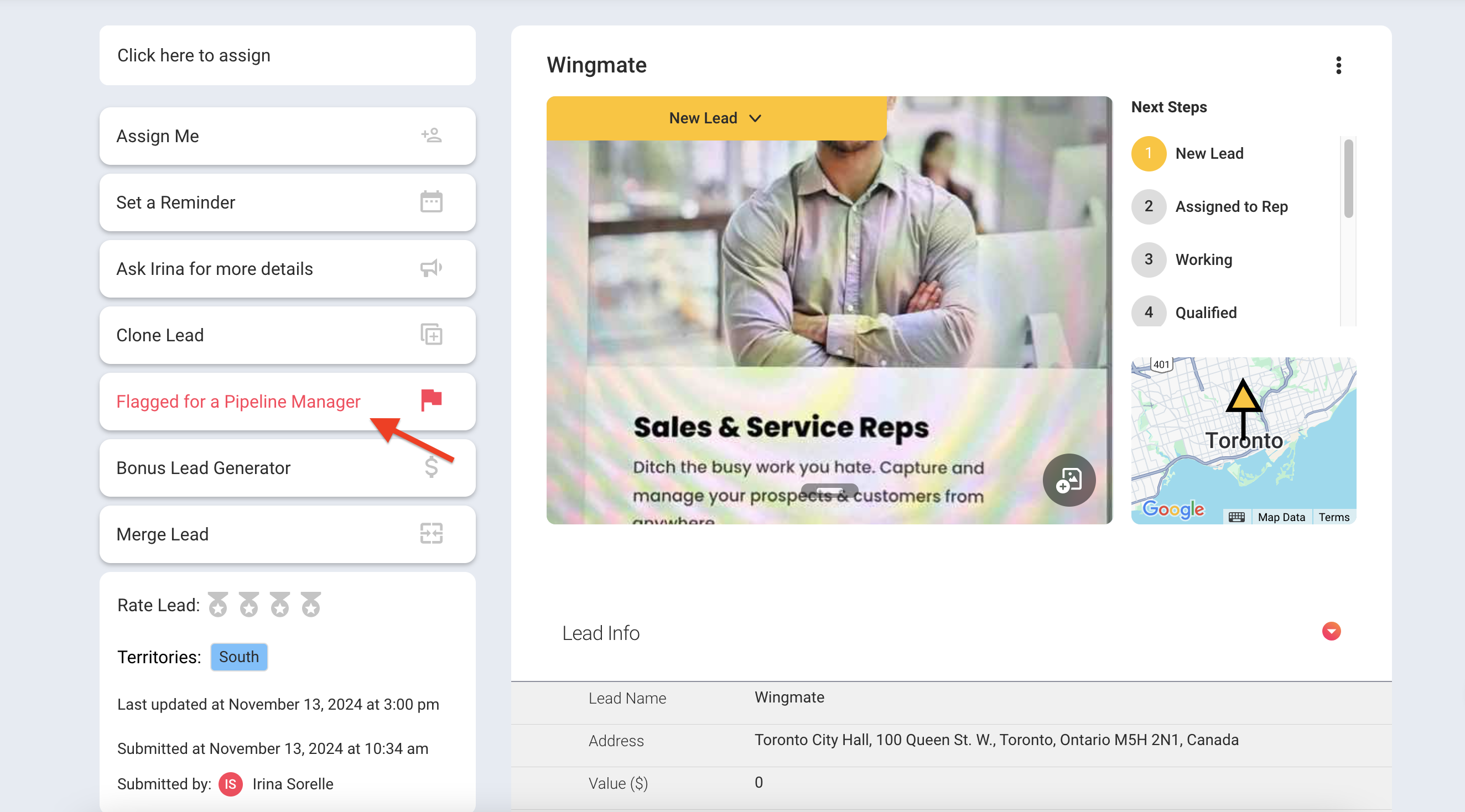This screenshot has height=812, width=1465.
Task: Click the Map Data link
Action: 1281,517
